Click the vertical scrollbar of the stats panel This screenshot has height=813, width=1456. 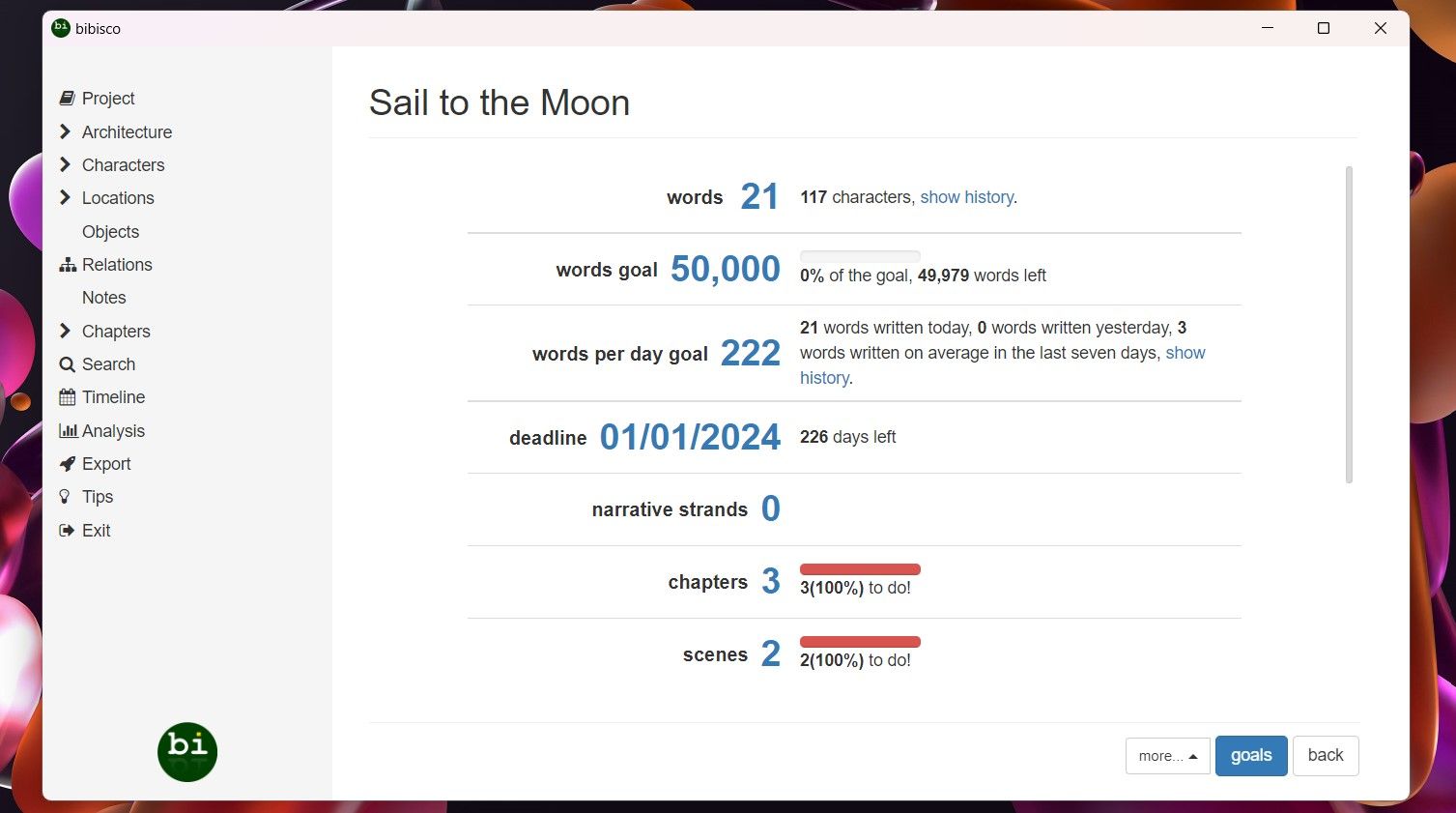pyautogui.click(x=1349, y=325)
